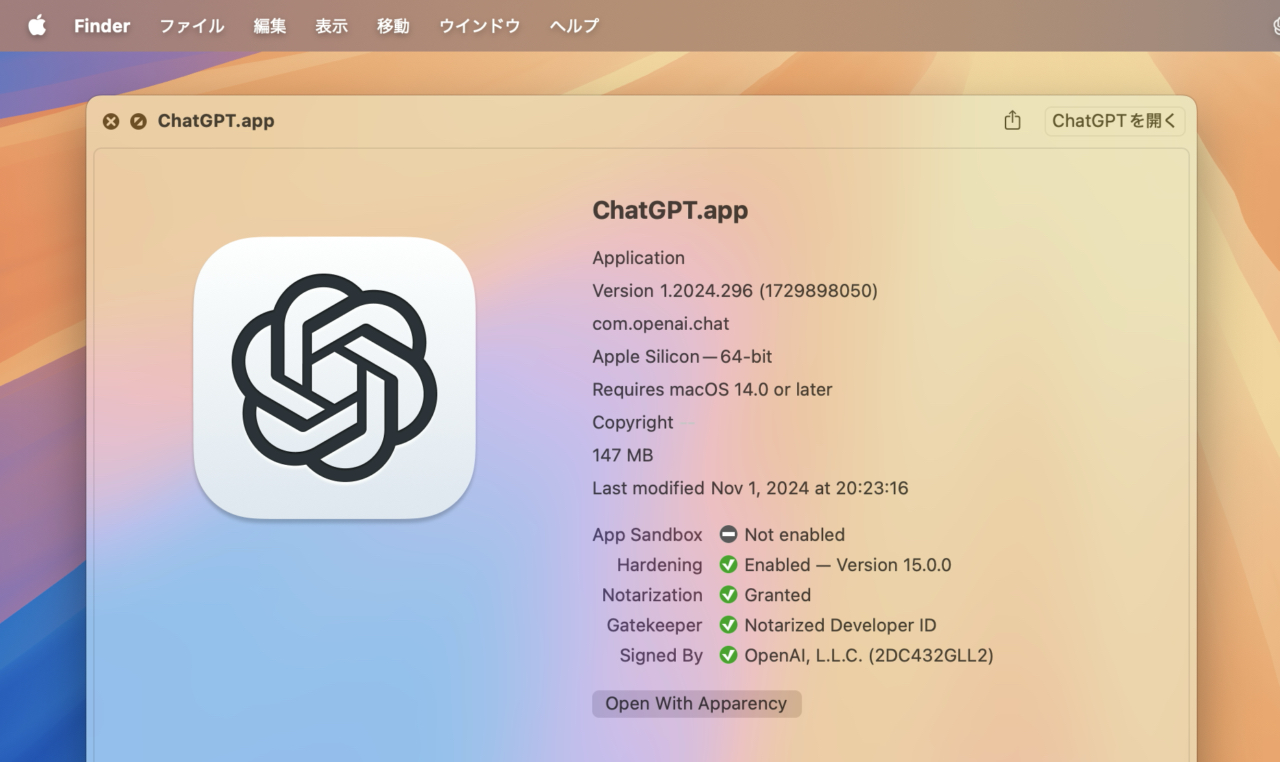Click the Open With Apparency button
This screenshot has height=762, width=1280.
696,703
